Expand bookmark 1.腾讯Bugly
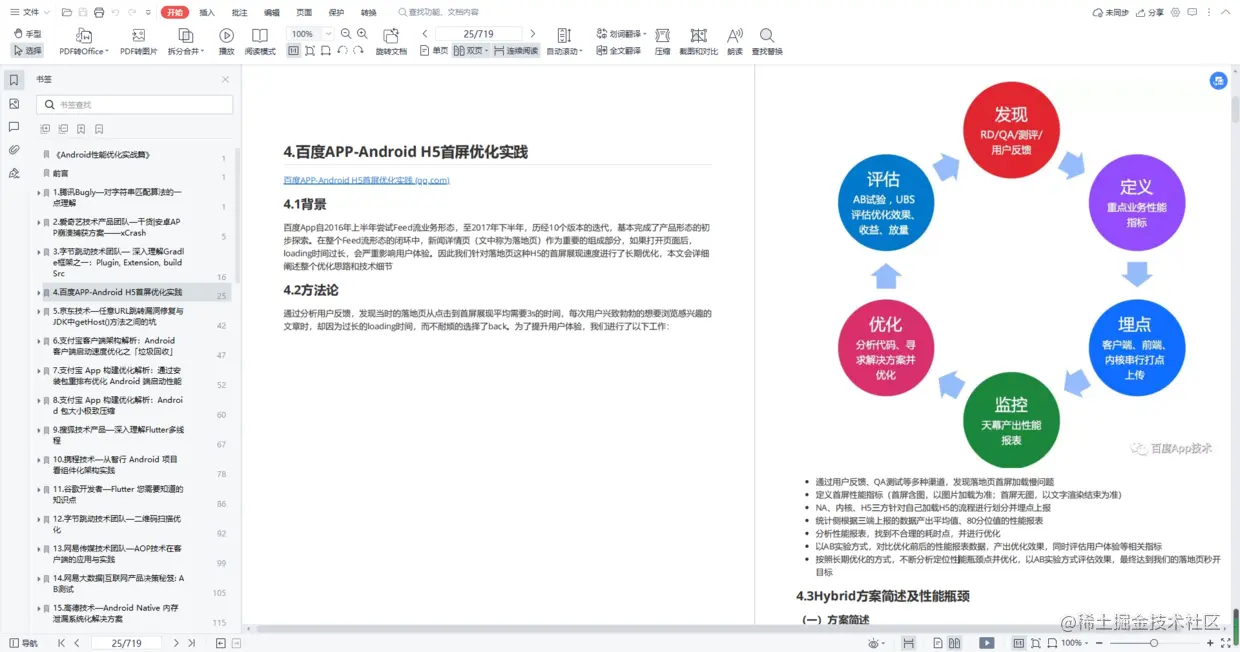This screenshot has width=1240, height=652. 39,192
